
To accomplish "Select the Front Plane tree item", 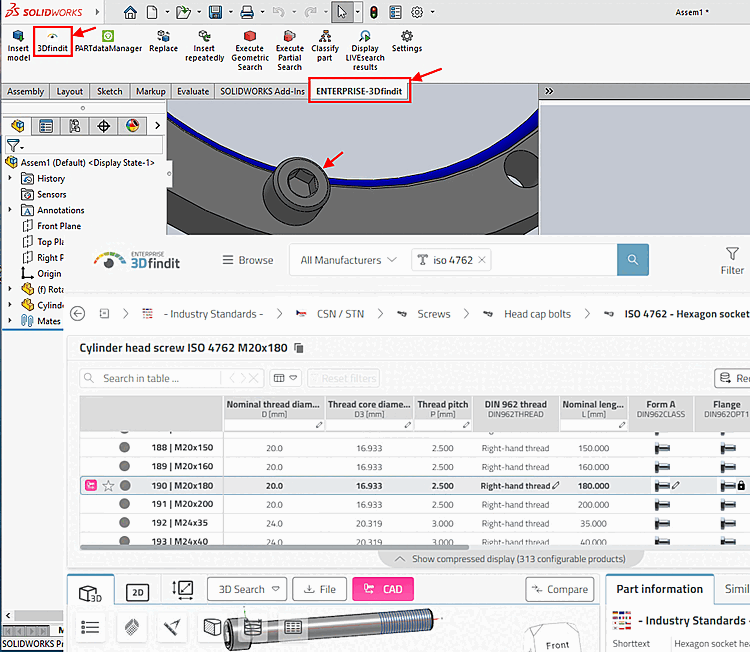I will 52,225.
